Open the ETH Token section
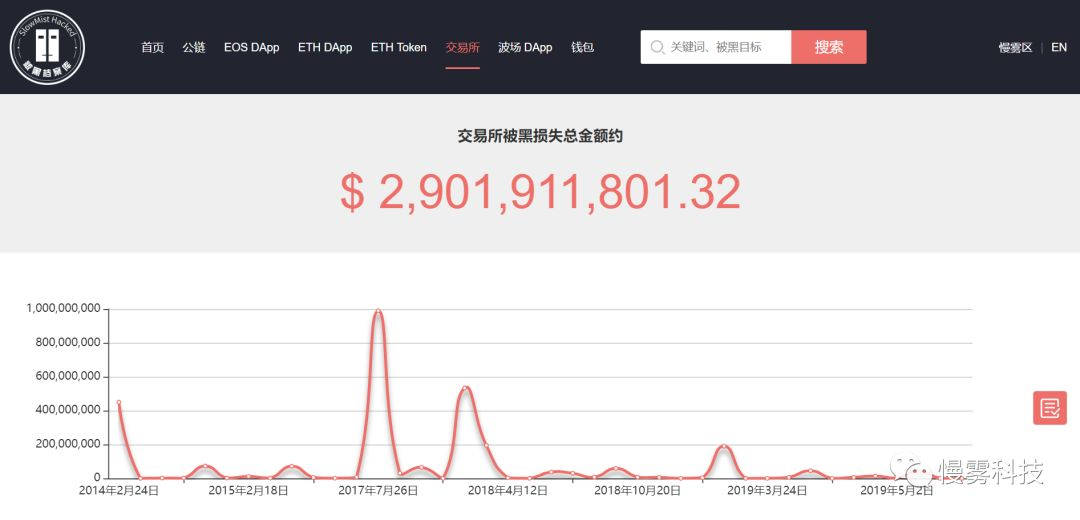This screenshot has height=520, width=1080. (x=398, y=47)
